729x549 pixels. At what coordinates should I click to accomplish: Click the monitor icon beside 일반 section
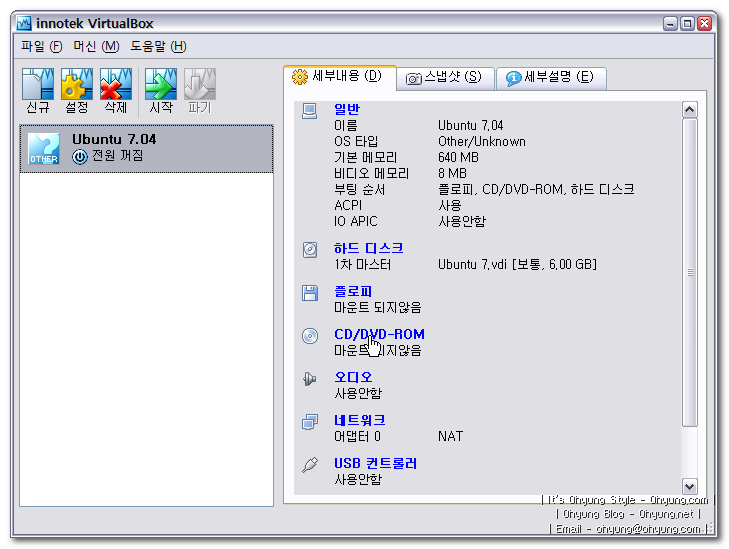tap(310, 111)
